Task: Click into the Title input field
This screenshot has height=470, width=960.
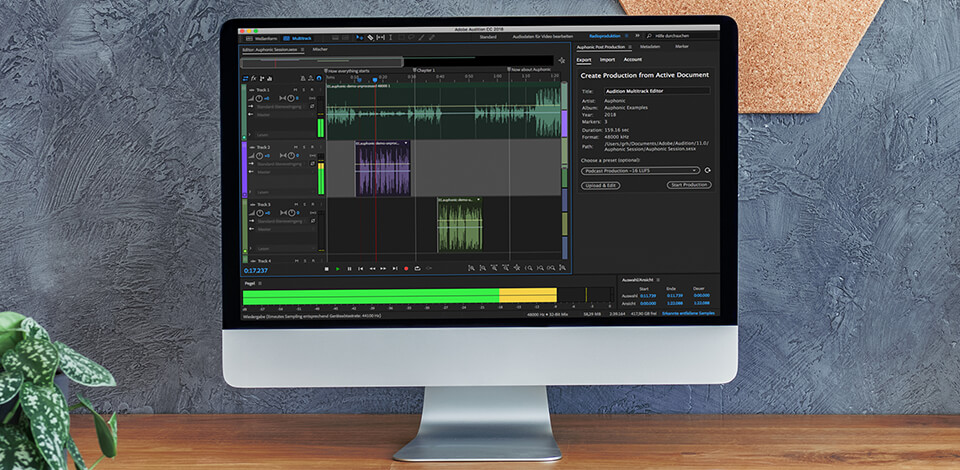Action: pyautogui.click(x=657, y=91)
